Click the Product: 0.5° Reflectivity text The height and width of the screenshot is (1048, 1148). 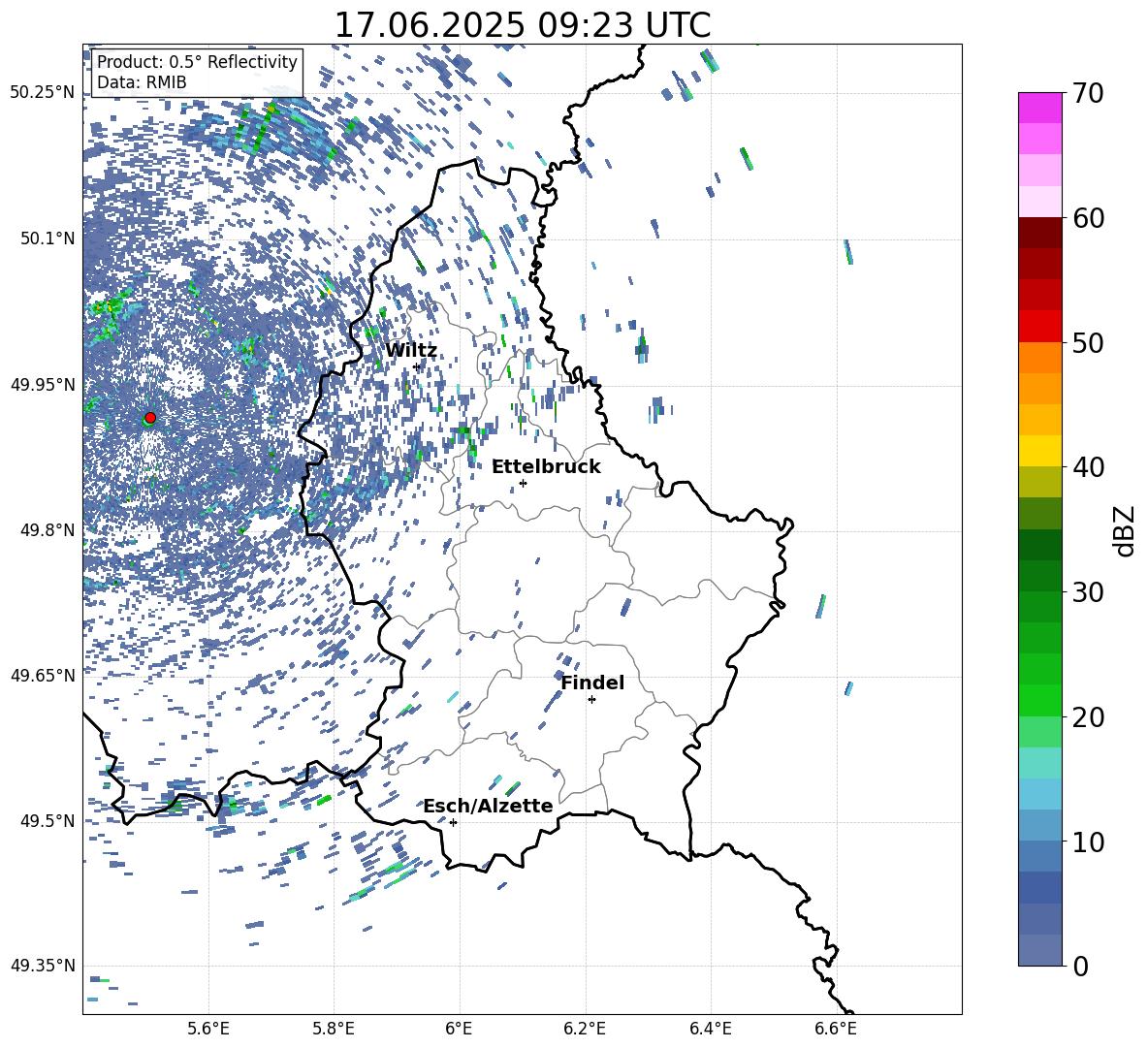[x=197, y=61]
